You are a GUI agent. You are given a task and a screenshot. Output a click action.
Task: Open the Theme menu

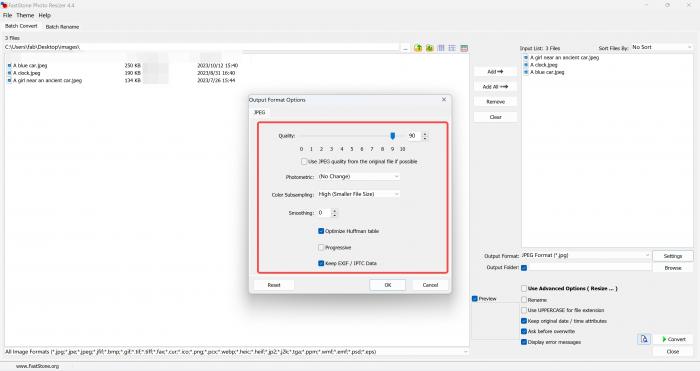pyautogui.click(x=25, y=15)
